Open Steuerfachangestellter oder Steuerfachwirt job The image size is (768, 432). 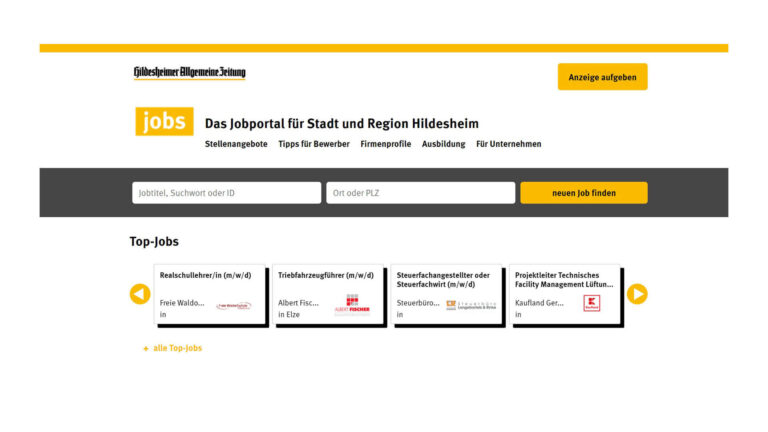[x=447, y=294]
